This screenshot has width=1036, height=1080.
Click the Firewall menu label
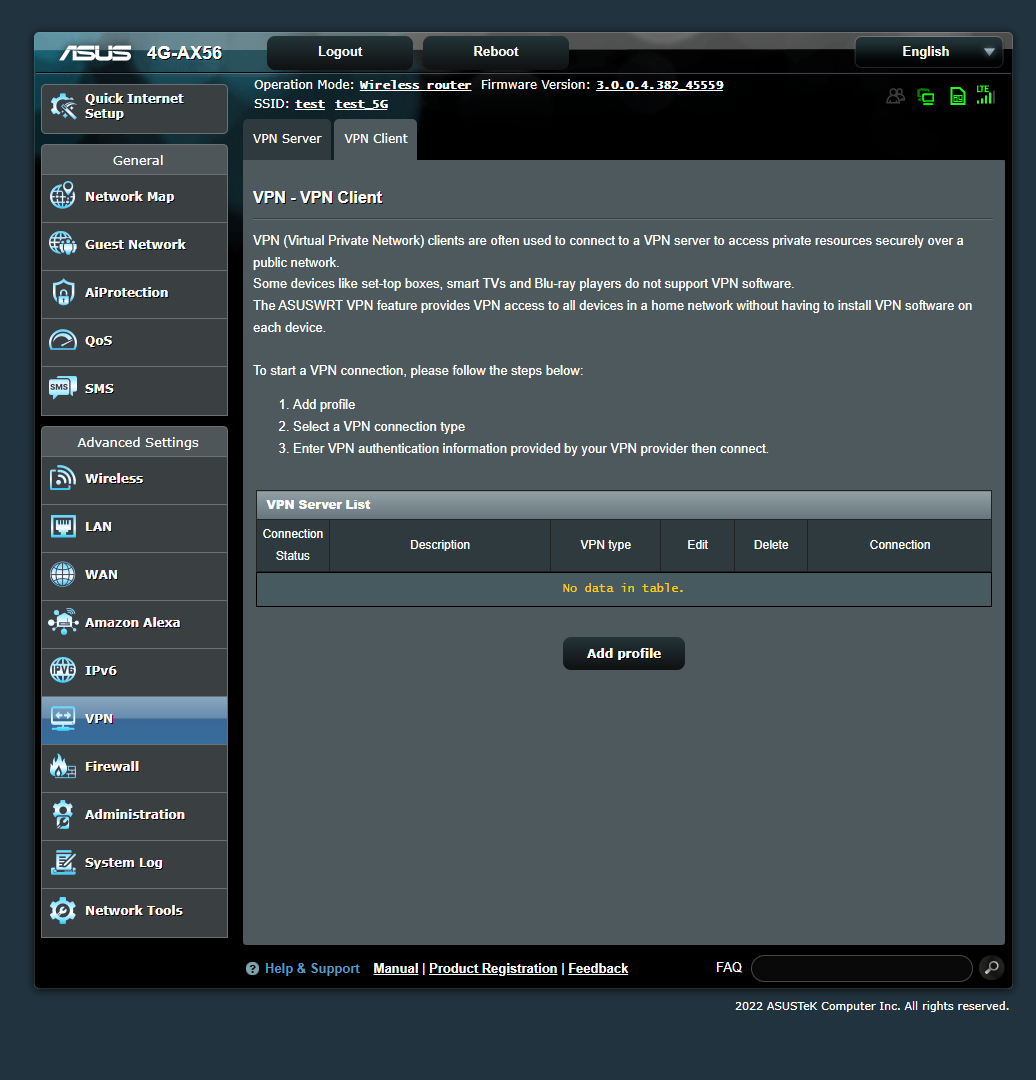click(x=112, y=767)
